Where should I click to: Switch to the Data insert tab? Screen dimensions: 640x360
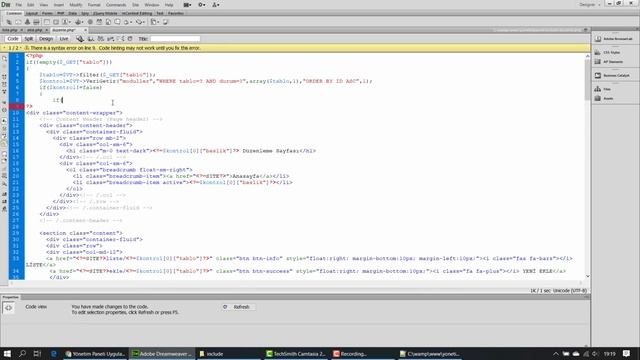73,13
